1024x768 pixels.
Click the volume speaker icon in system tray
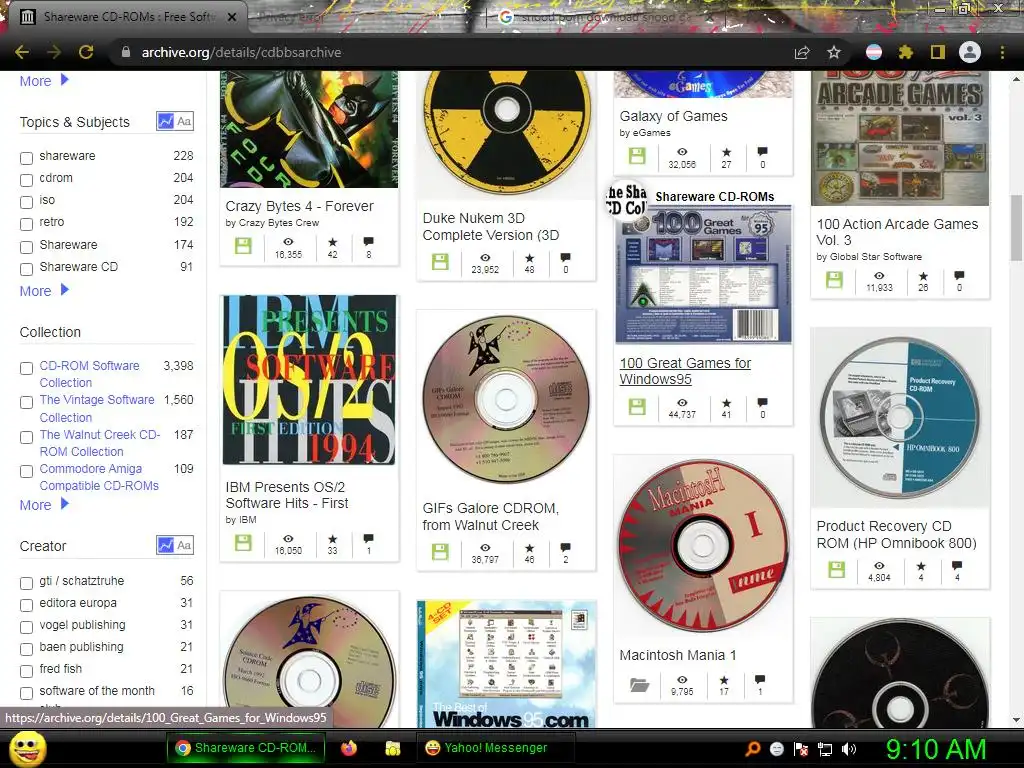pyautogui.click(x=849, y=749)
